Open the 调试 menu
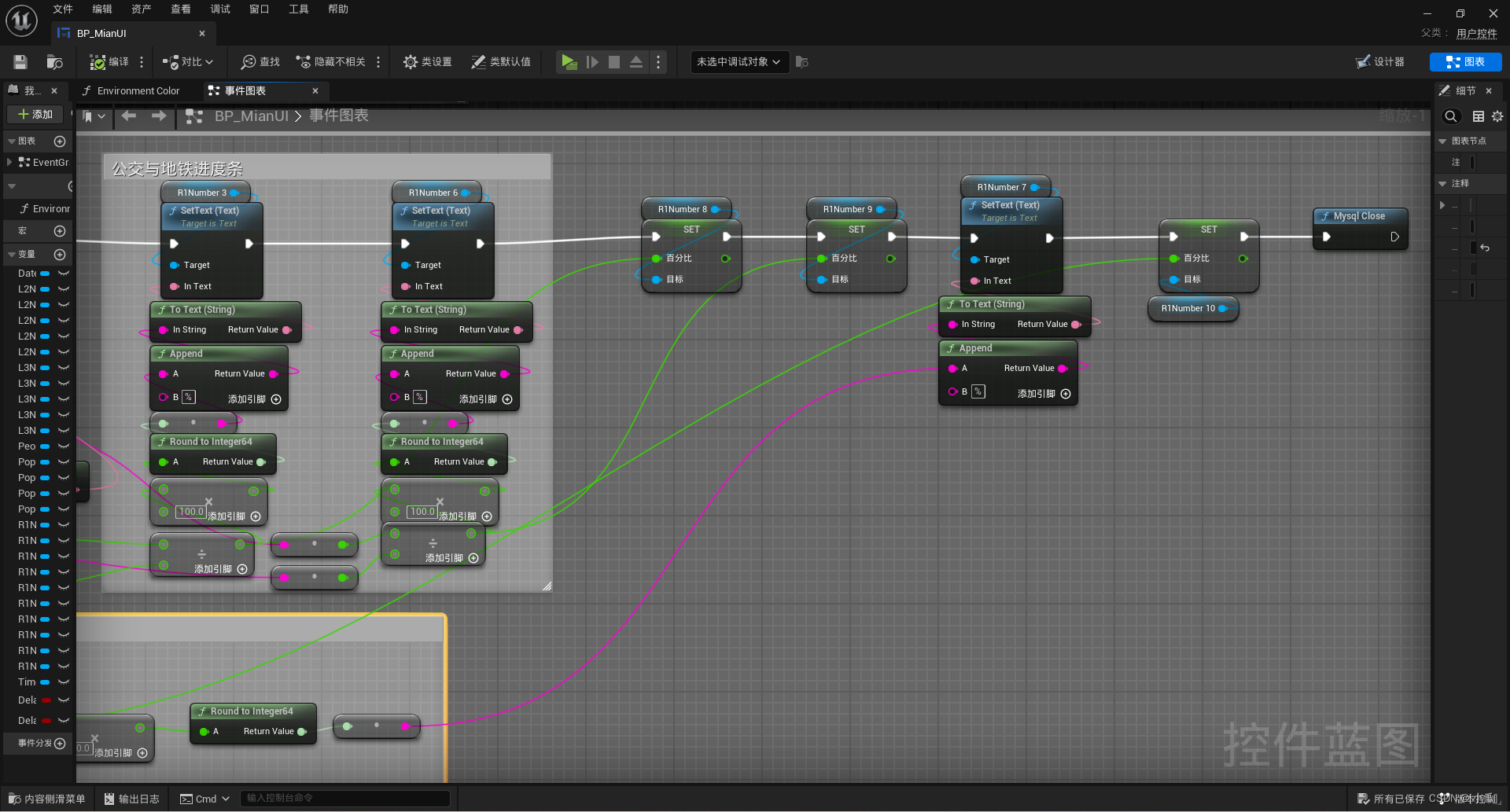Viewport: 1510px width, 812px height. click(x=220, y=9)
